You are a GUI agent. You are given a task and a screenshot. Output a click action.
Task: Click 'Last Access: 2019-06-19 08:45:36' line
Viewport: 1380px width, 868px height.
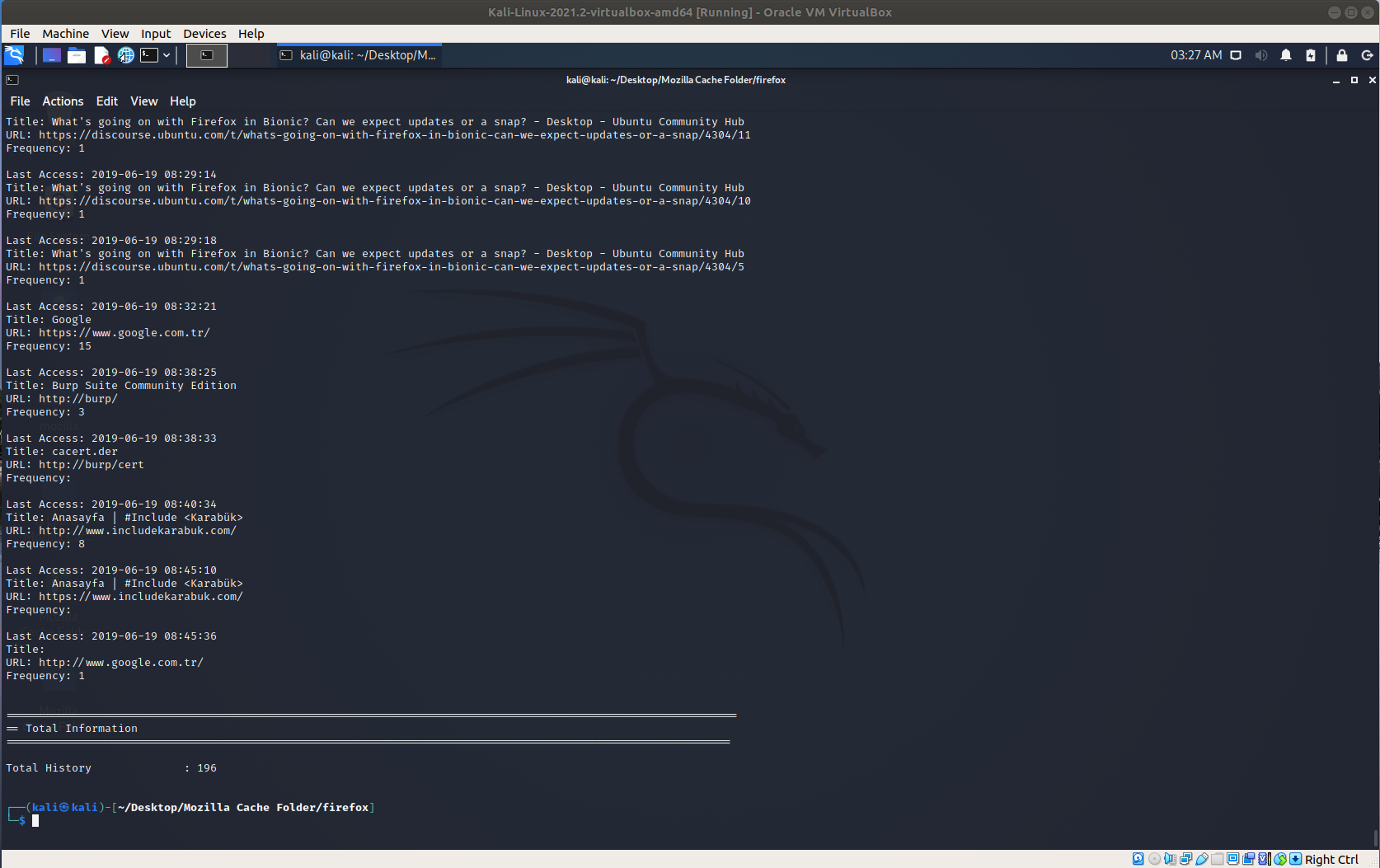coord(111,636)
